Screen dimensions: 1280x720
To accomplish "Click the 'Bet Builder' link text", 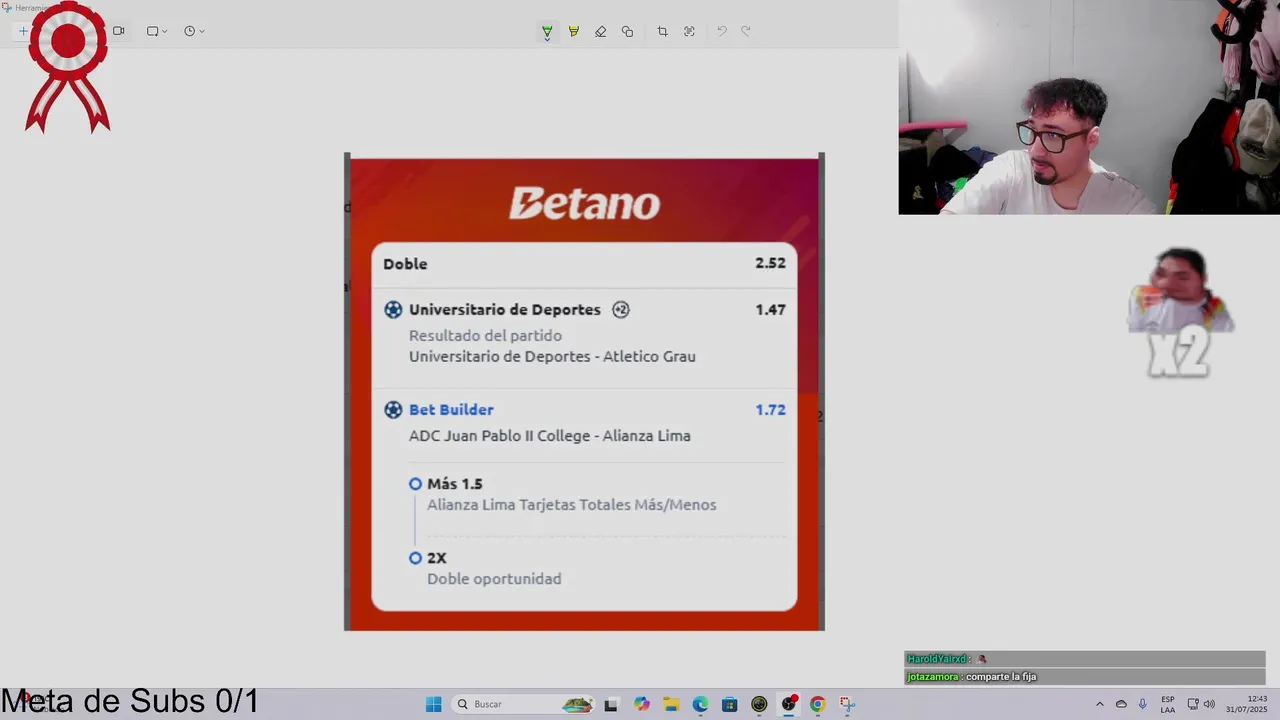I will (x=451, y=410).
